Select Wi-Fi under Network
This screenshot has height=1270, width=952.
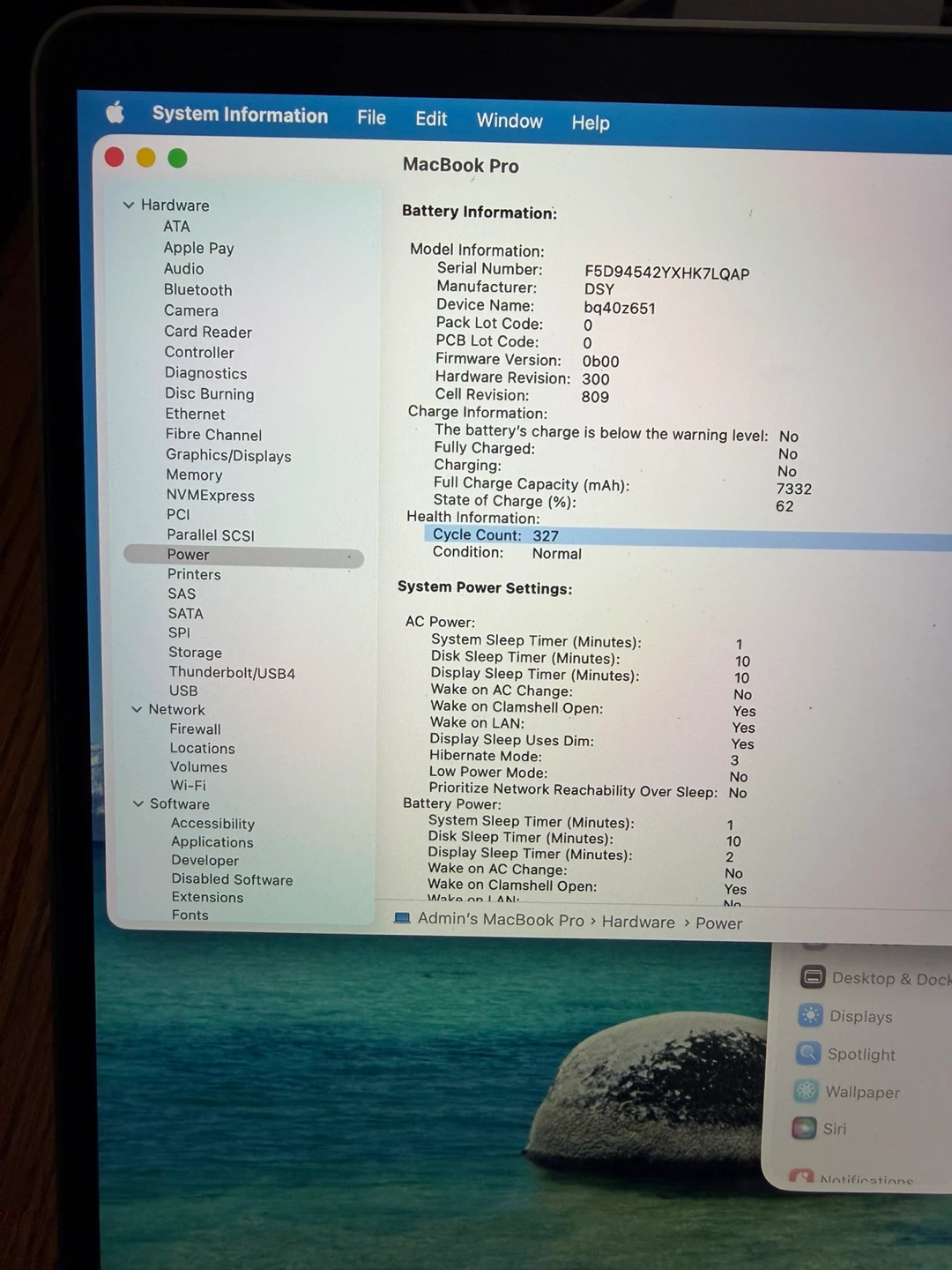[189, 785]
